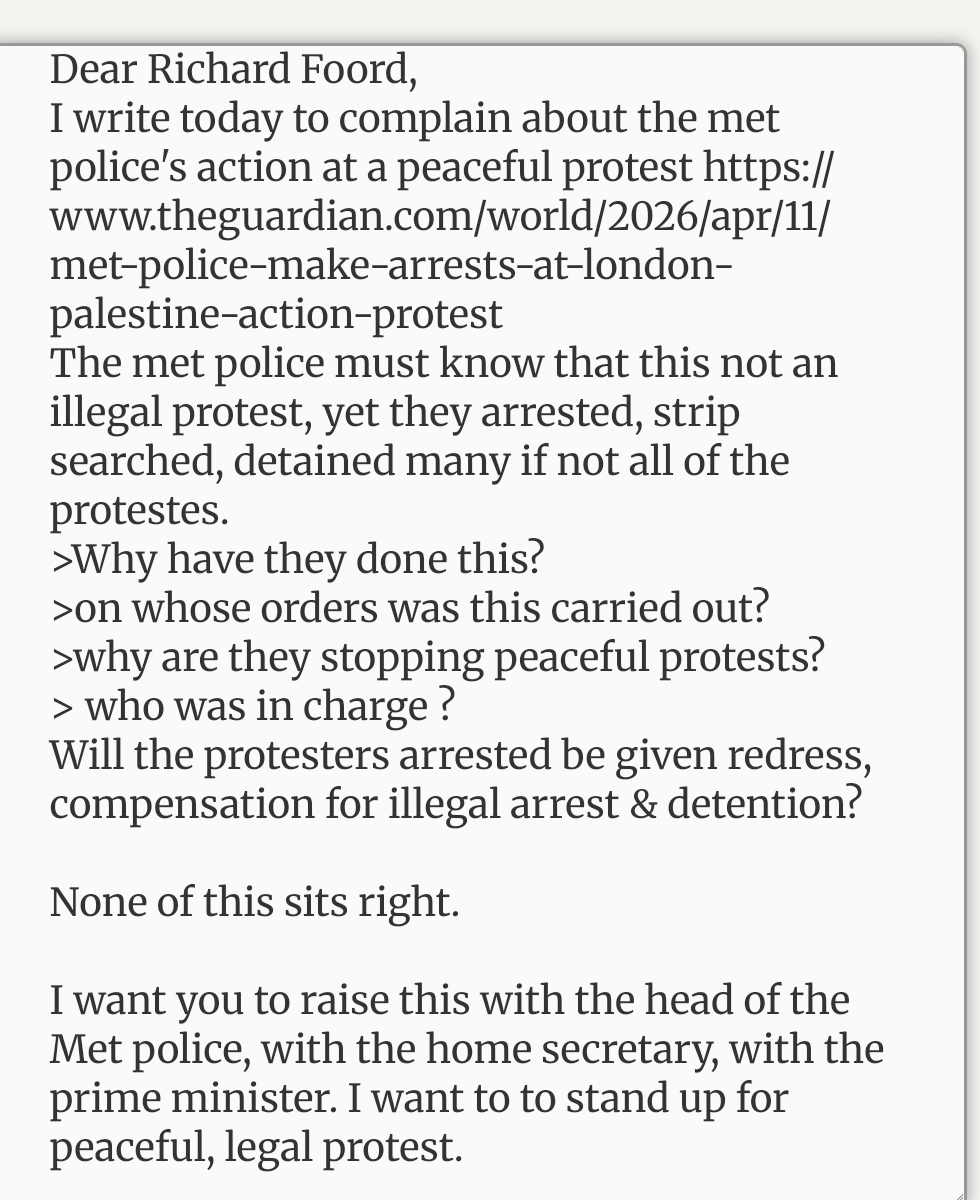Image resolution: width=980 pixels, height=1200 pixels.
Task: Place cursor in 'None of this sits right.' sentence
Action: point(254,903)
